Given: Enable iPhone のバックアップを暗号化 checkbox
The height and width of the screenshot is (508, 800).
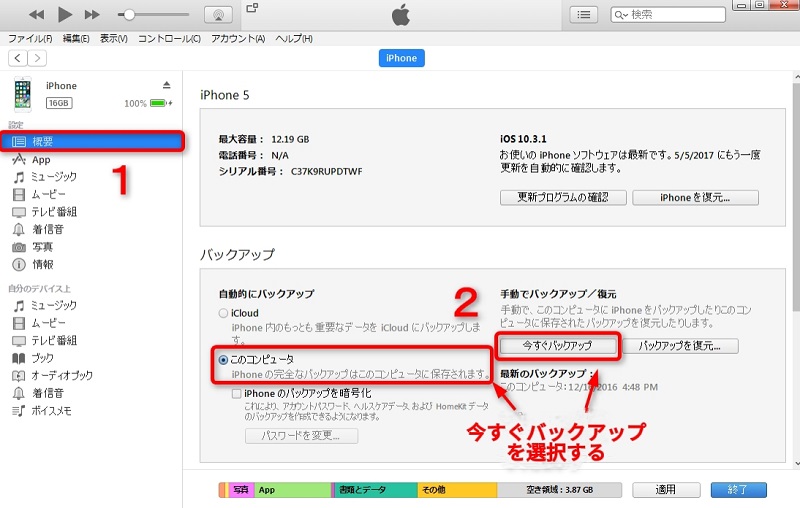Looking at the screenshot, I should (x=236, y=393).
